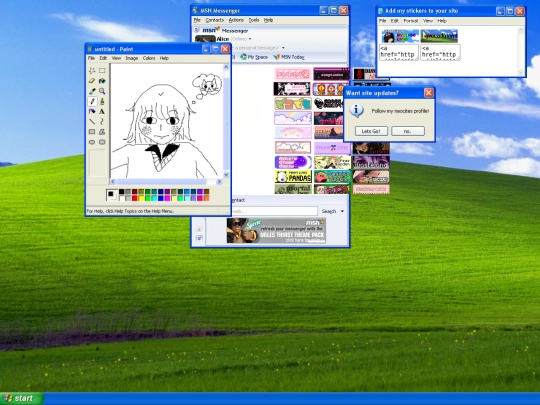The height and width of the screenshot is (405, 540).
Task: Click the first sticker image in stickers window
Action: click(x=400, y=36)
